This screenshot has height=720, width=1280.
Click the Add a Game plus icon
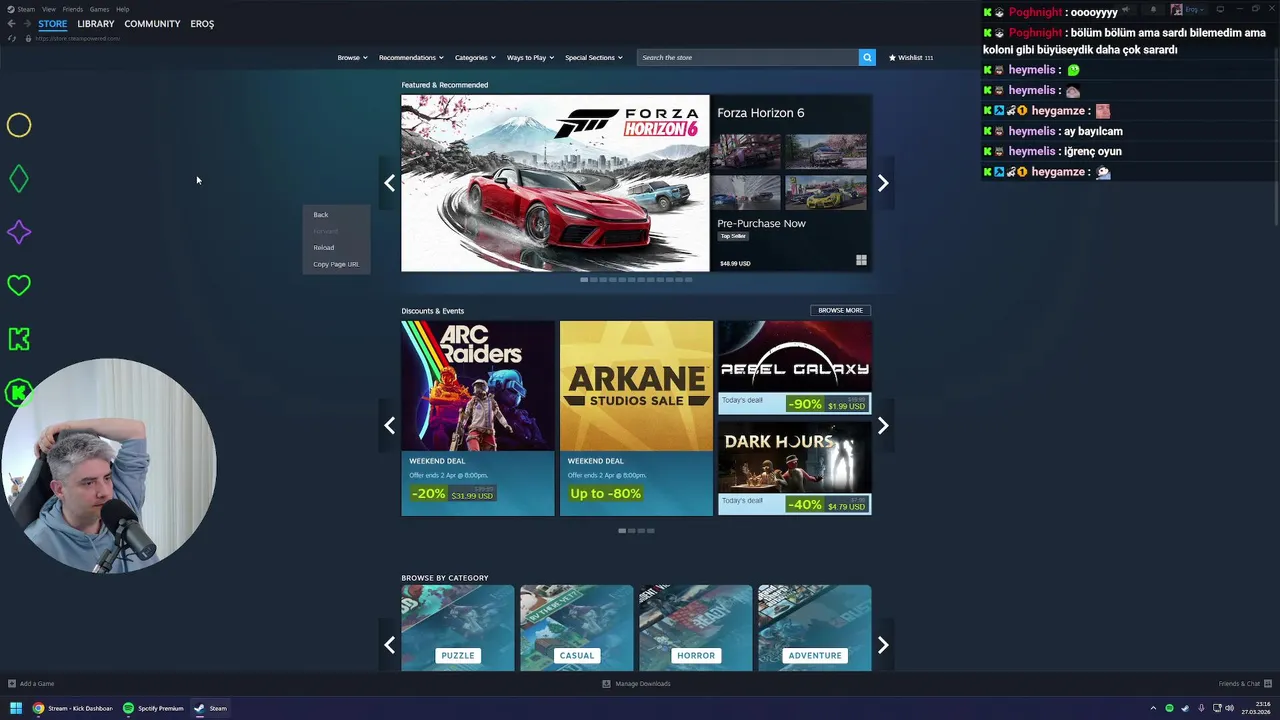click(x=12, y=684)
